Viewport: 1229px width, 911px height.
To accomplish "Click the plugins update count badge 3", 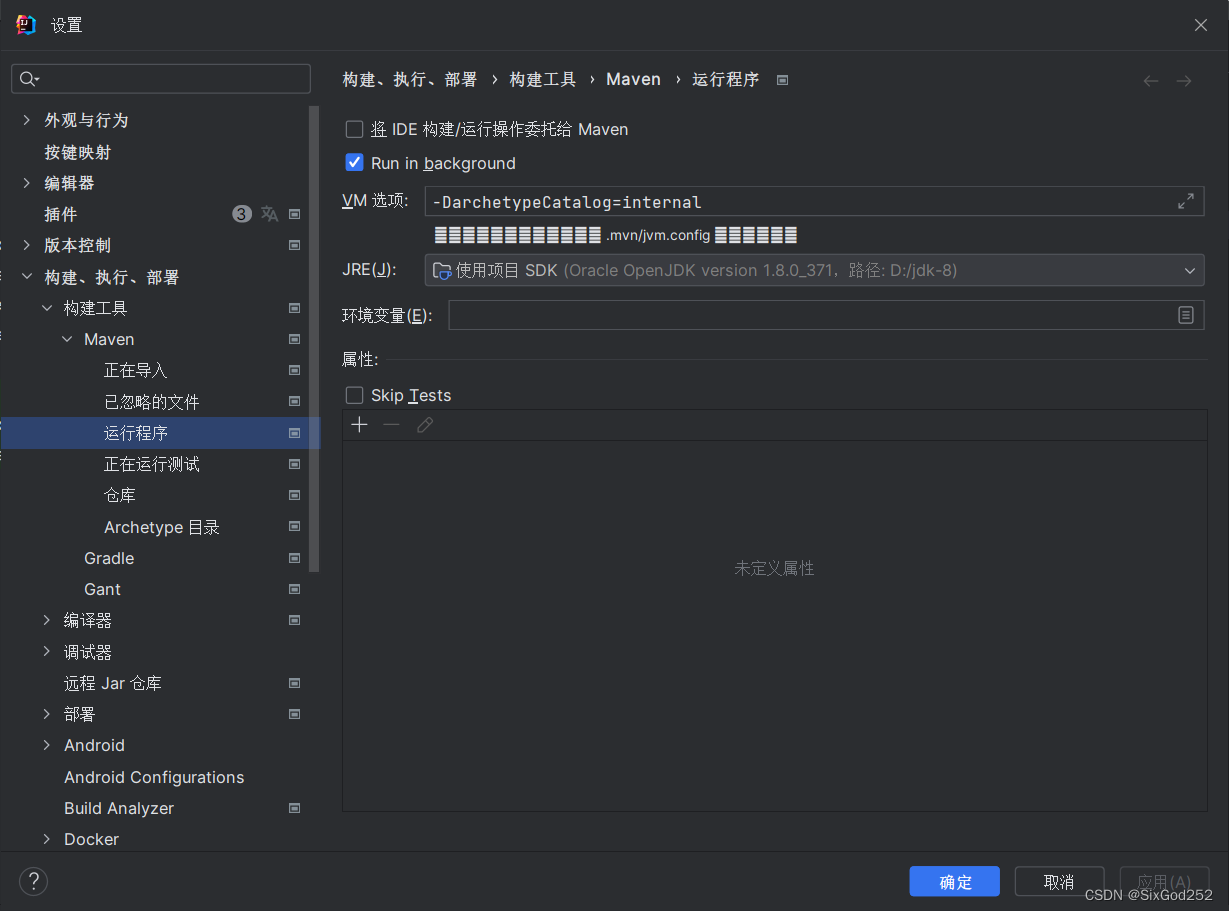I will click(x=242, y=214).
